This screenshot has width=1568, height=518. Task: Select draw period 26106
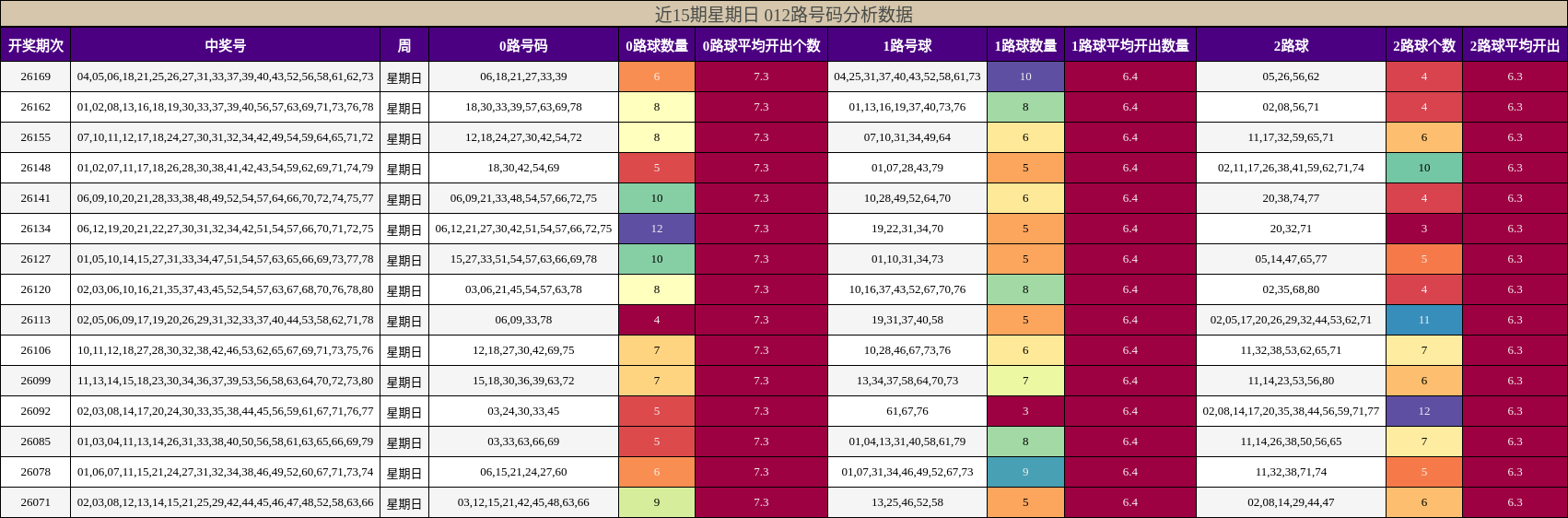point(36,350)
